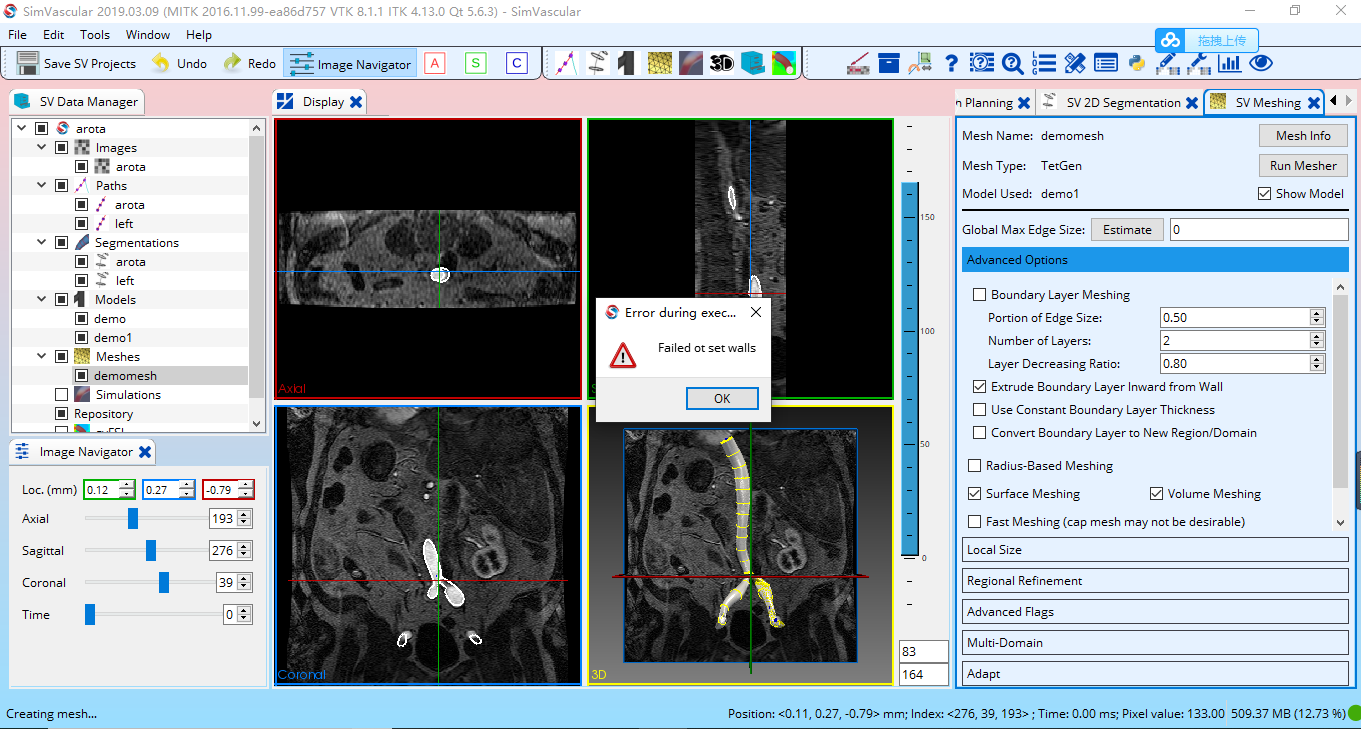
Task: Click the axes transform toolbar icon
Action: (920, 63)
